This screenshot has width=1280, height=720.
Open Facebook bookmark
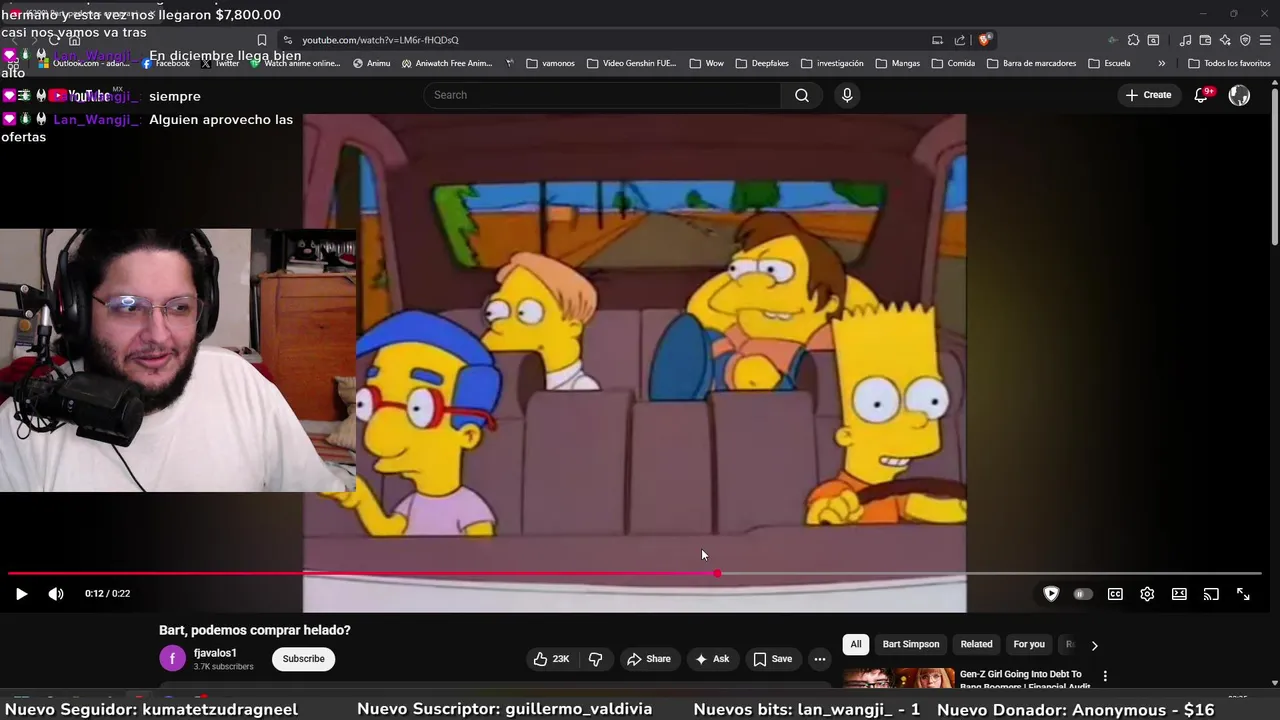pyautogui.click(x=166, y=63)
